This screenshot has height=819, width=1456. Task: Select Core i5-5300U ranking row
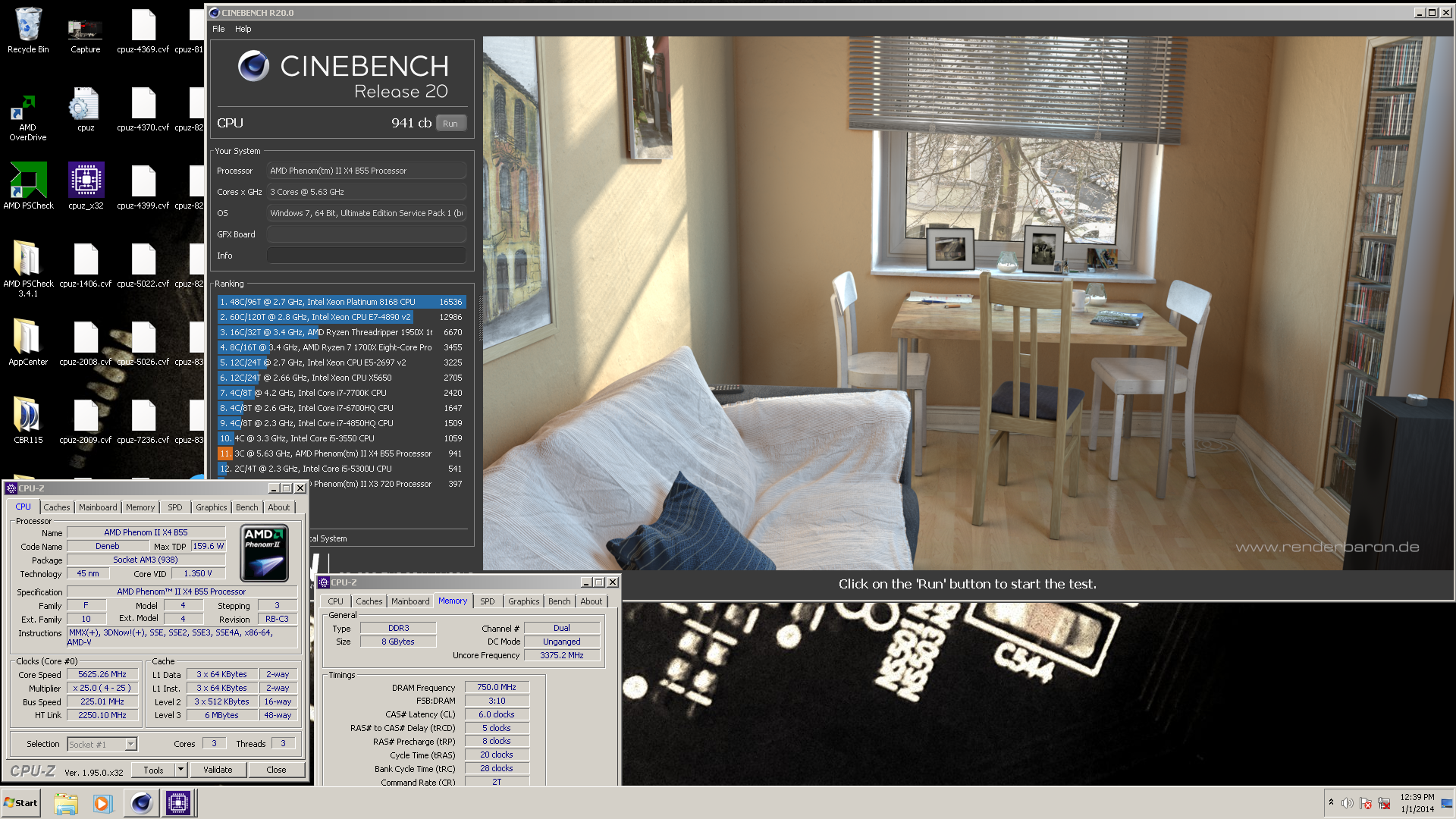click(341, 469)
